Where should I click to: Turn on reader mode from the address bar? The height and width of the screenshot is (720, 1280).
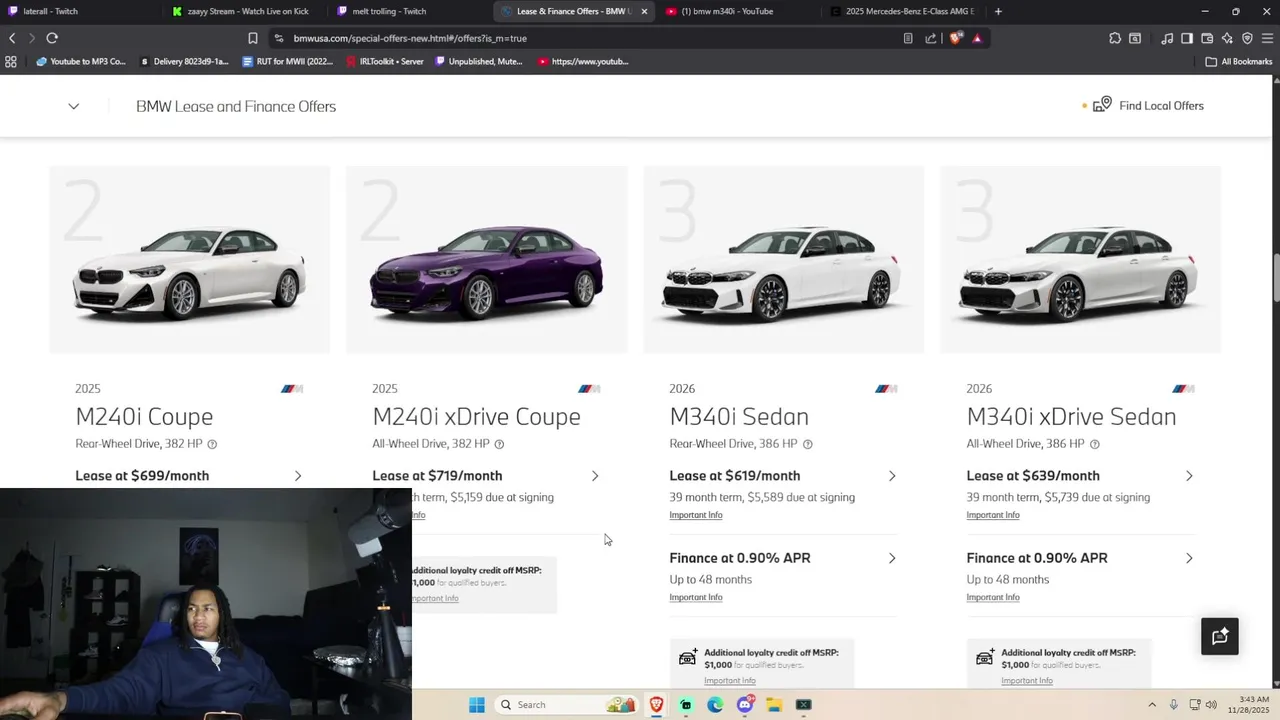pos(908,38)
